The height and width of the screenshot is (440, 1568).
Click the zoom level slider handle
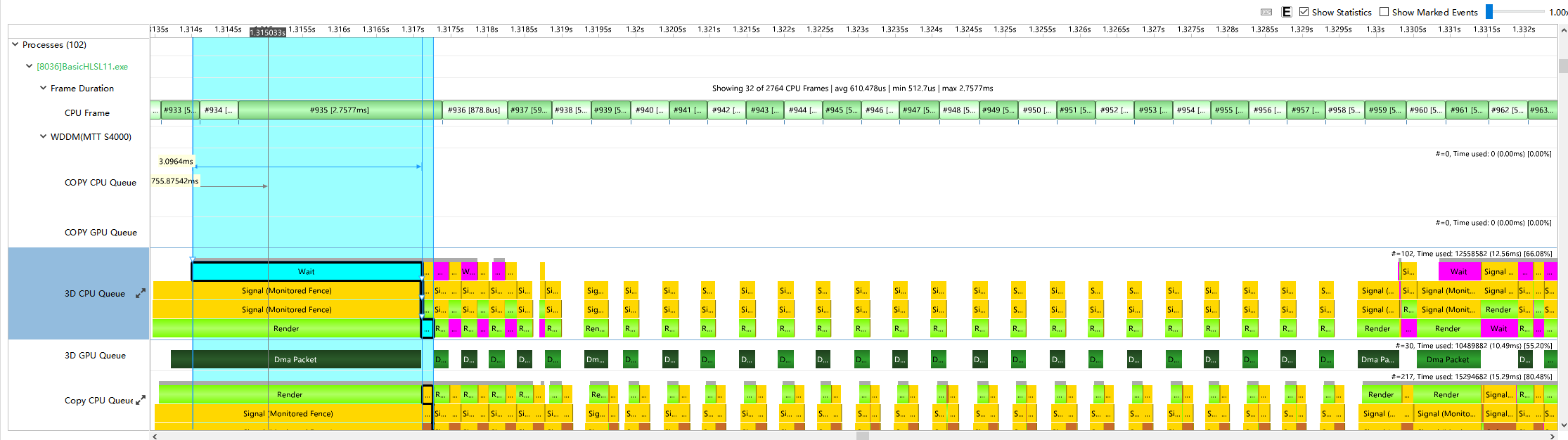pos(1489,12)
